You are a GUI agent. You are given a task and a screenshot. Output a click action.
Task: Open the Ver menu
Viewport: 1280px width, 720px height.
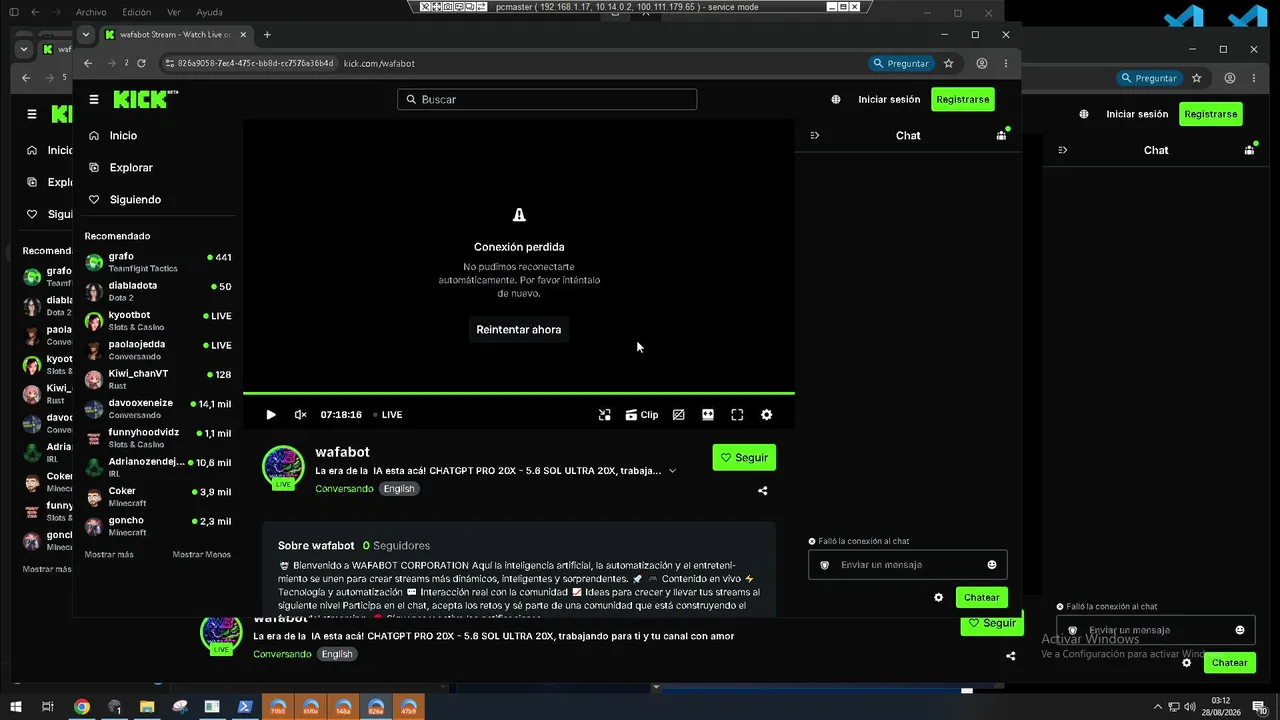click(174, 12)
